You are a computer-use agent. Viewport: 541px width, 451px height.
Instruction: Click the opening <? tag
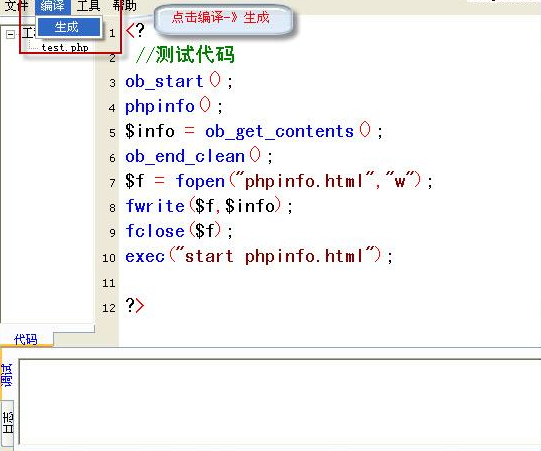point(135,31)
